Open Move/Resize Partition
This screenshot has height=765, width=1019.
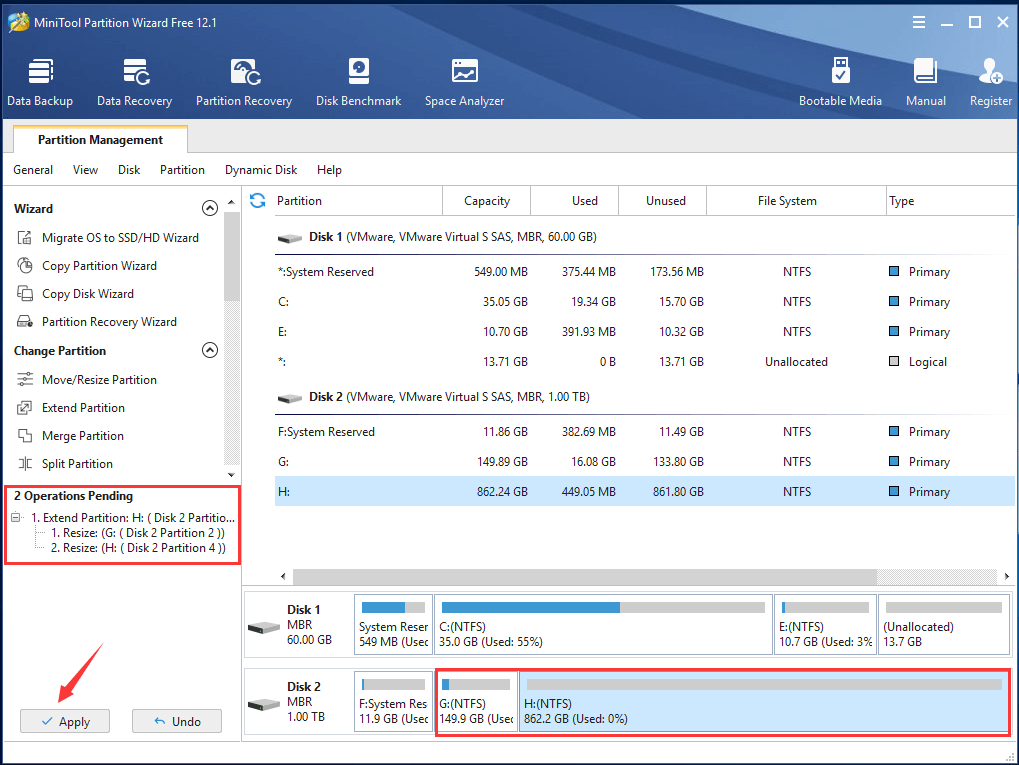99,380
